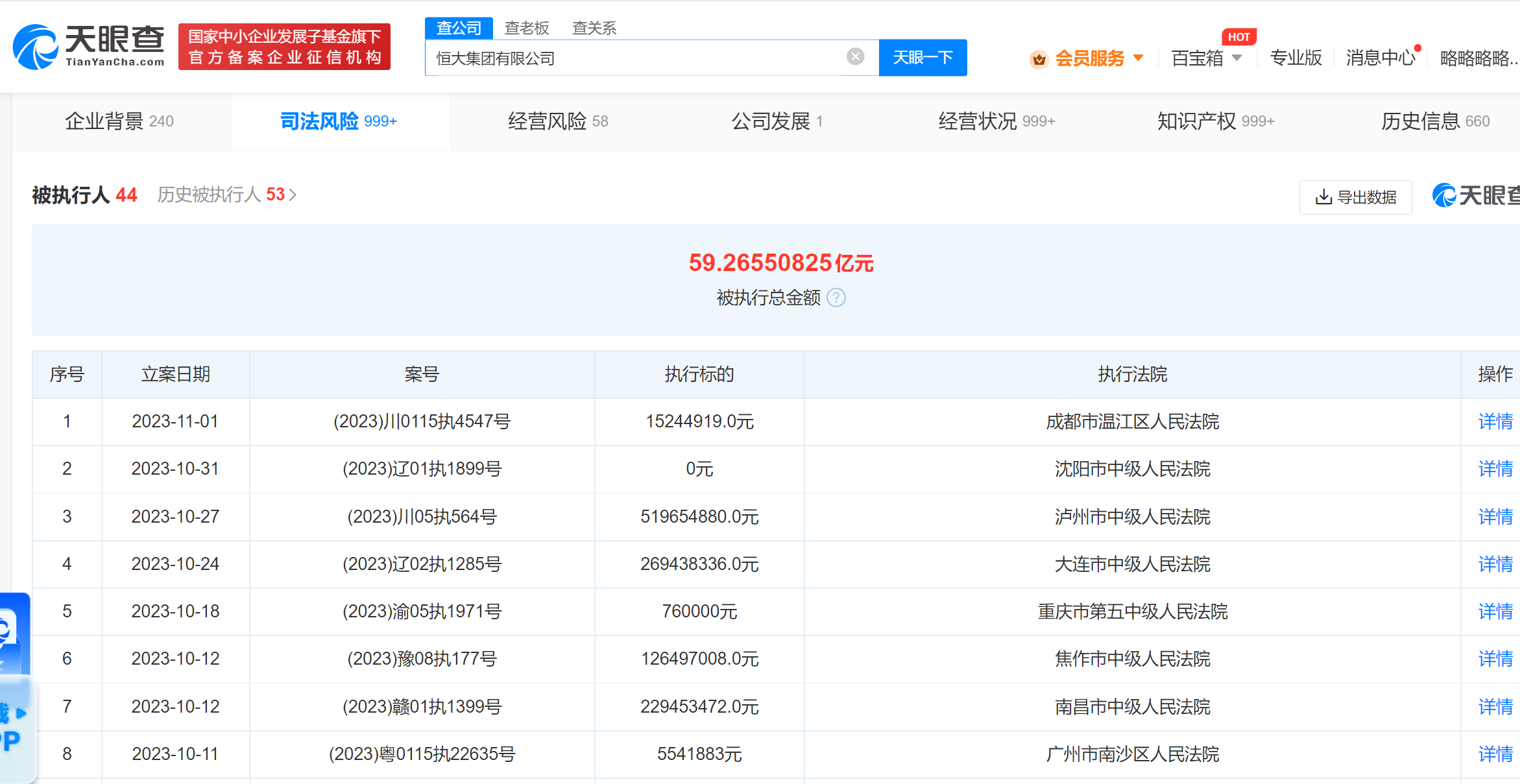The height and width of the screenshot is (784, 1520).
Task: Switch to the 查公司 search tab
Action: (x=459, y=28)
